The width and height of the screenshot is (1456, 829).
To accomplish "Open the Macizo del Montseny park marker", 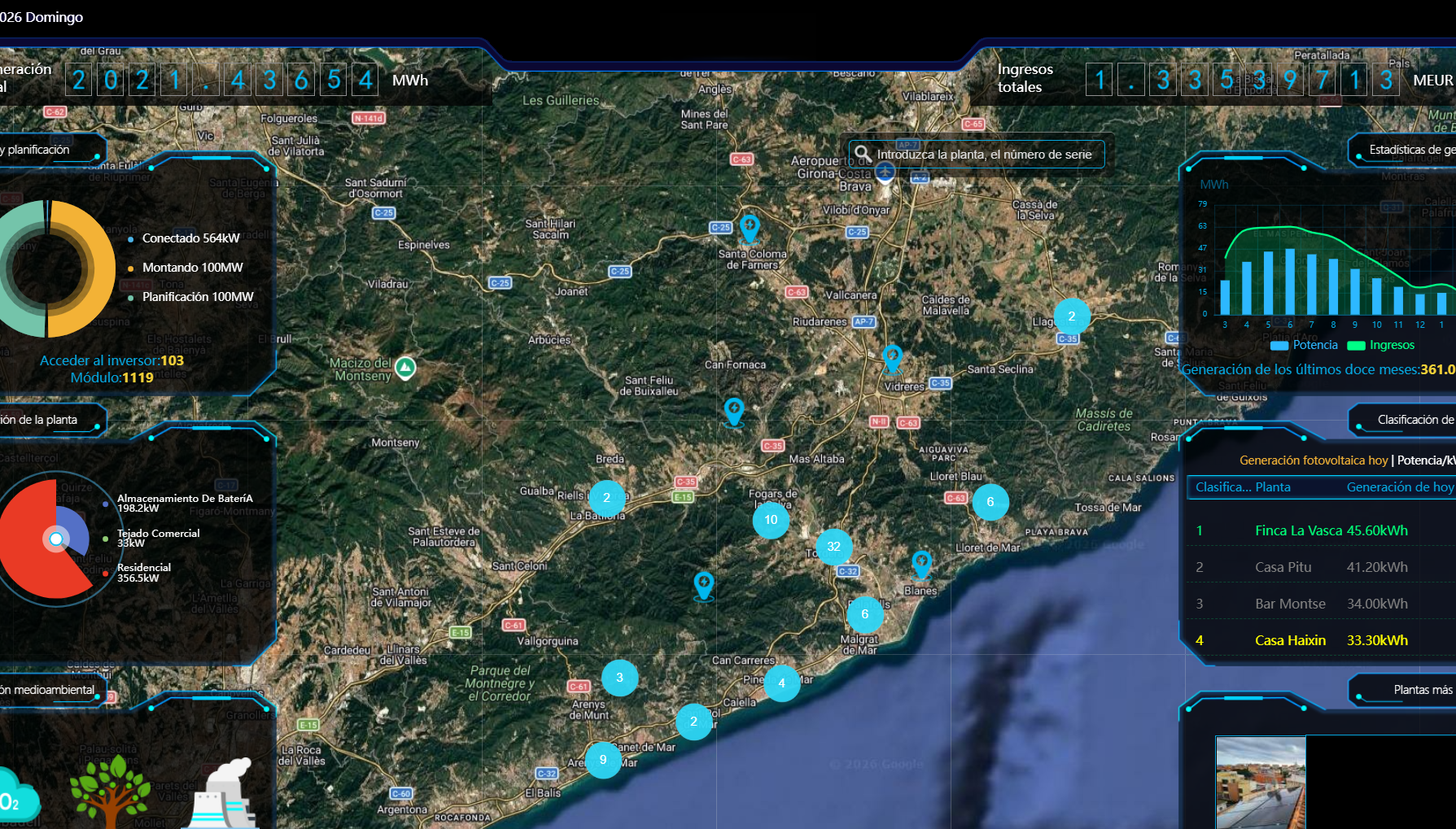I will point(405,369).
